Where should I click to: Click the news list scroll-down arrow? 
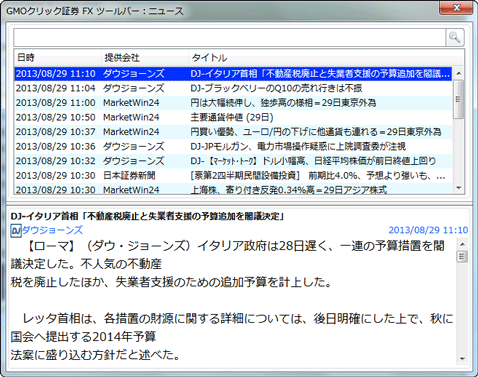pyautogui.click(x=459, y=188)
